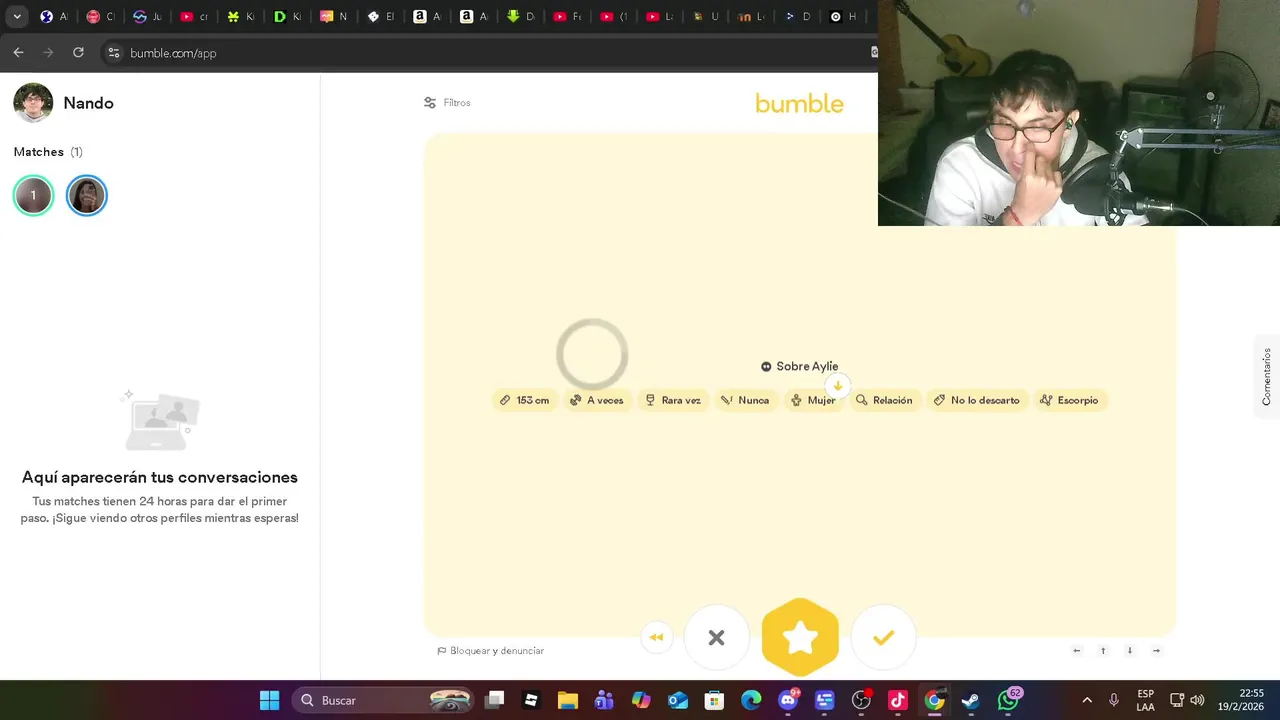The image size is (1280, 720).
Task: Open TikTok from the taskbar
Action: [898, 700]
